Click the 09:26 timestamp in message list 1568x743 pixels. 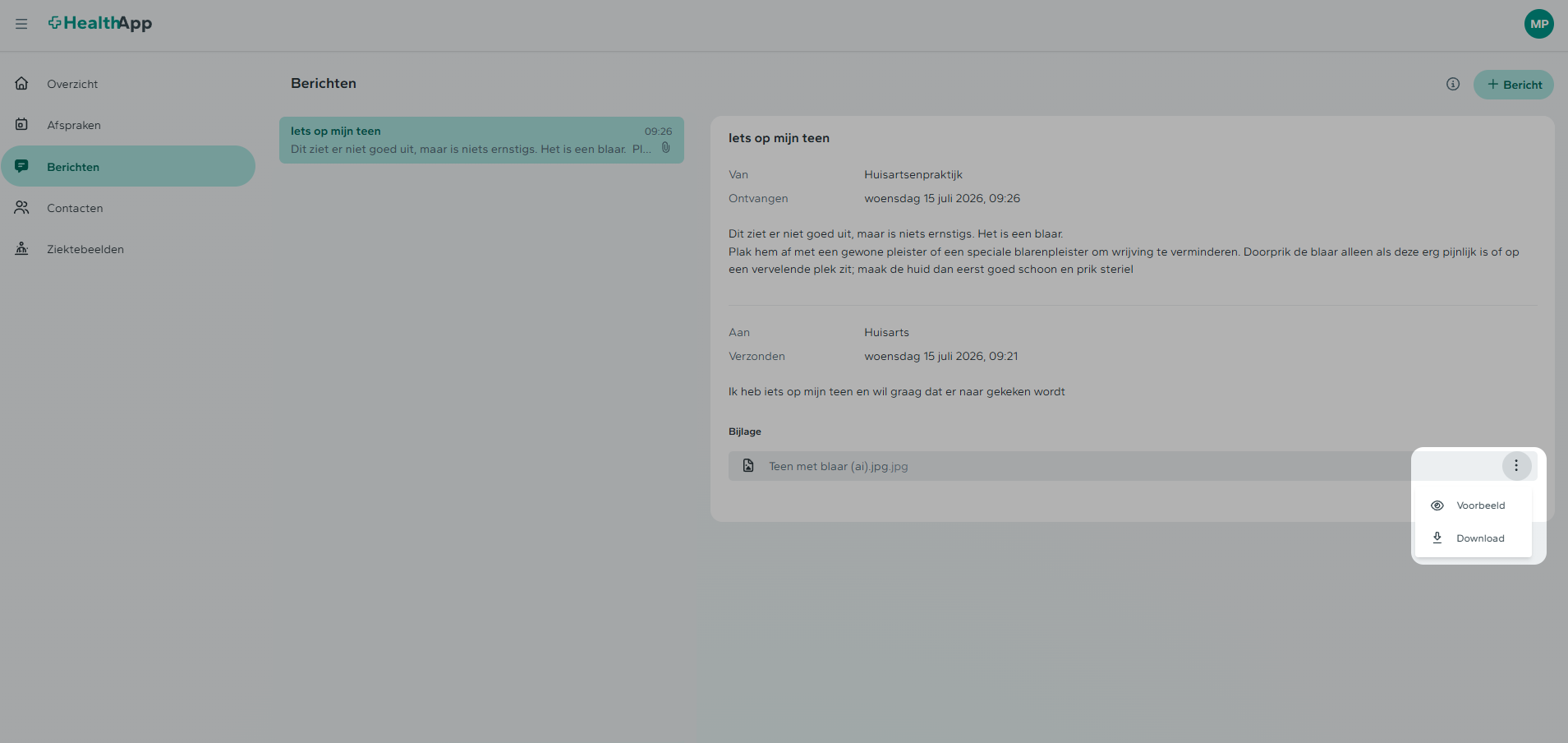pos(658,132)
